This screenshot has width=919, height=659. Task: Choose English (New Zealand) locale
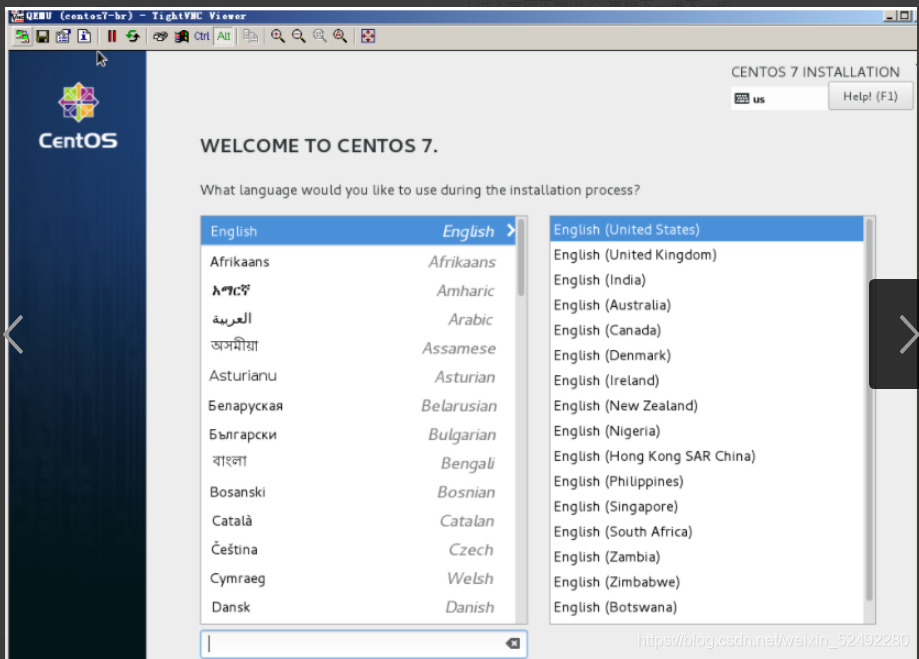pyautogui.click(x=706, y=406)
